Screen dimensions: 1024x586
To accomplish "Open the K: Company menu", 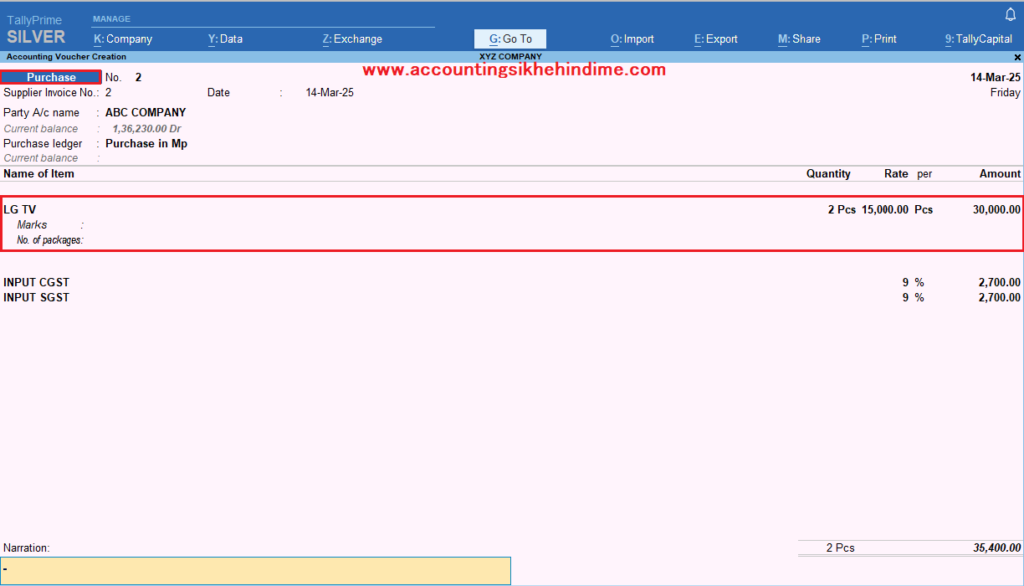I will click(123, 39).
